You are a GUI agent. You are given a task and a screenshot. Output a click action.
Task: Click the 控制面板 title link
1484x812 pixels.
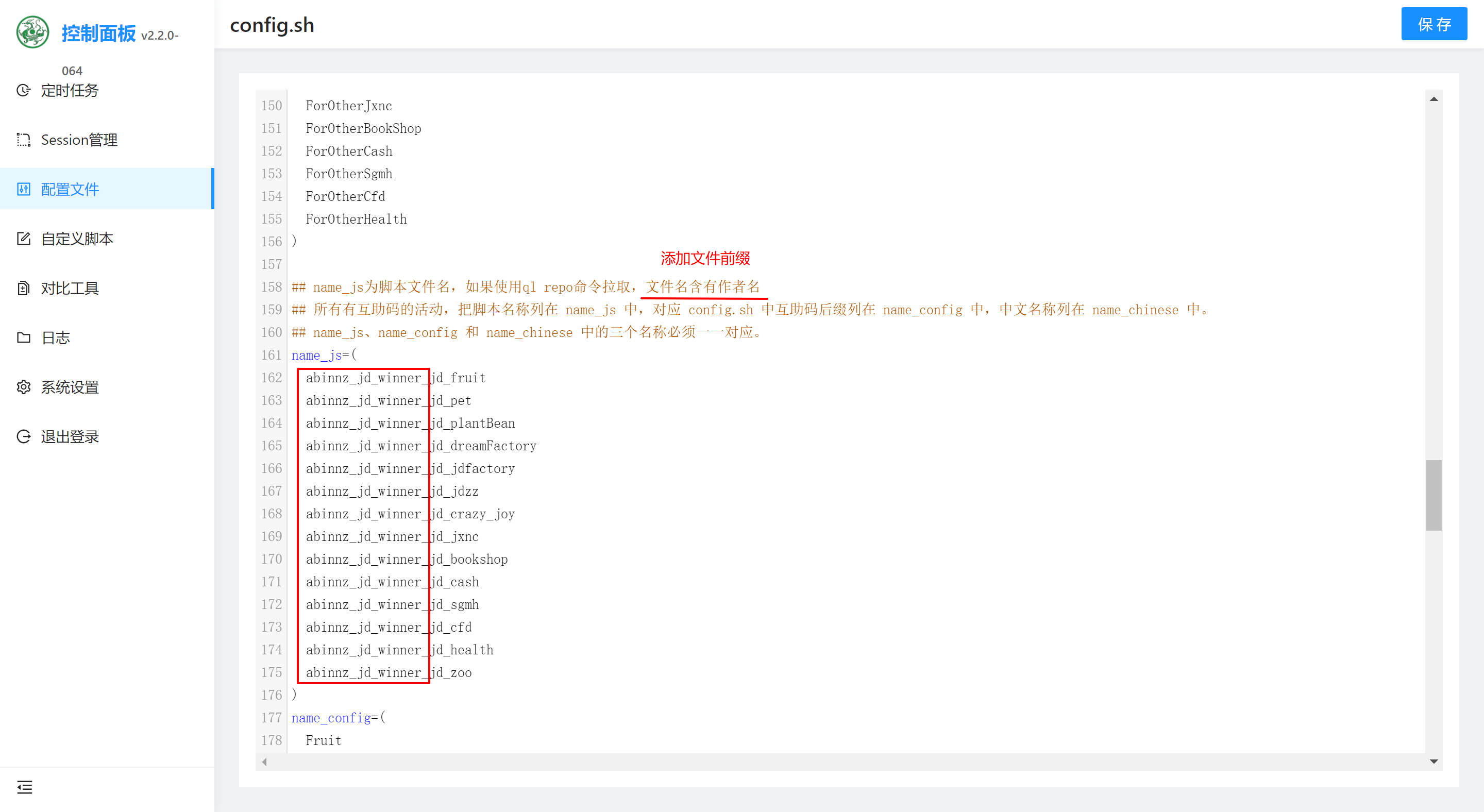coord(98,33)
